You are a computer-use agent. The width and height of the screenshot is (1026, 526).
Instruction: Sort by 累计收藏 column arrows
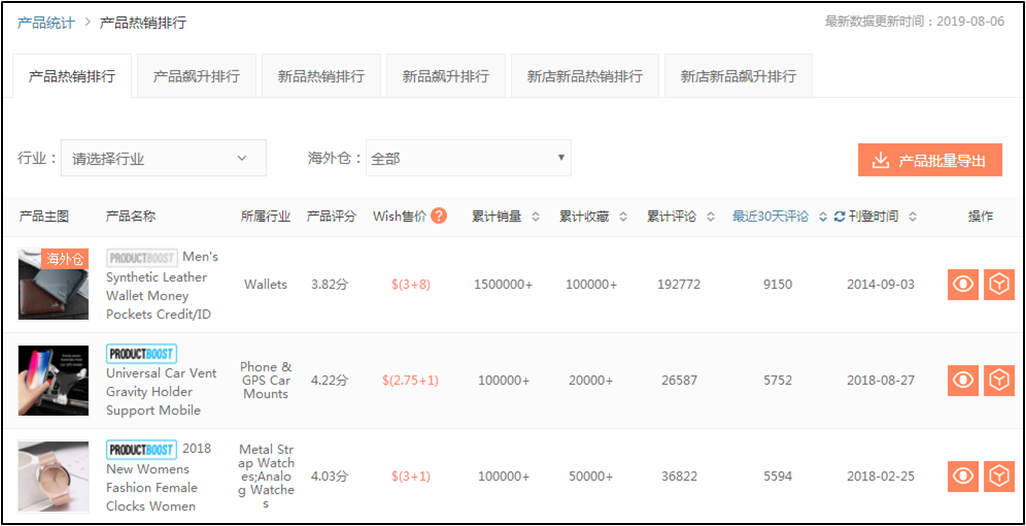[x=623, y=217]
